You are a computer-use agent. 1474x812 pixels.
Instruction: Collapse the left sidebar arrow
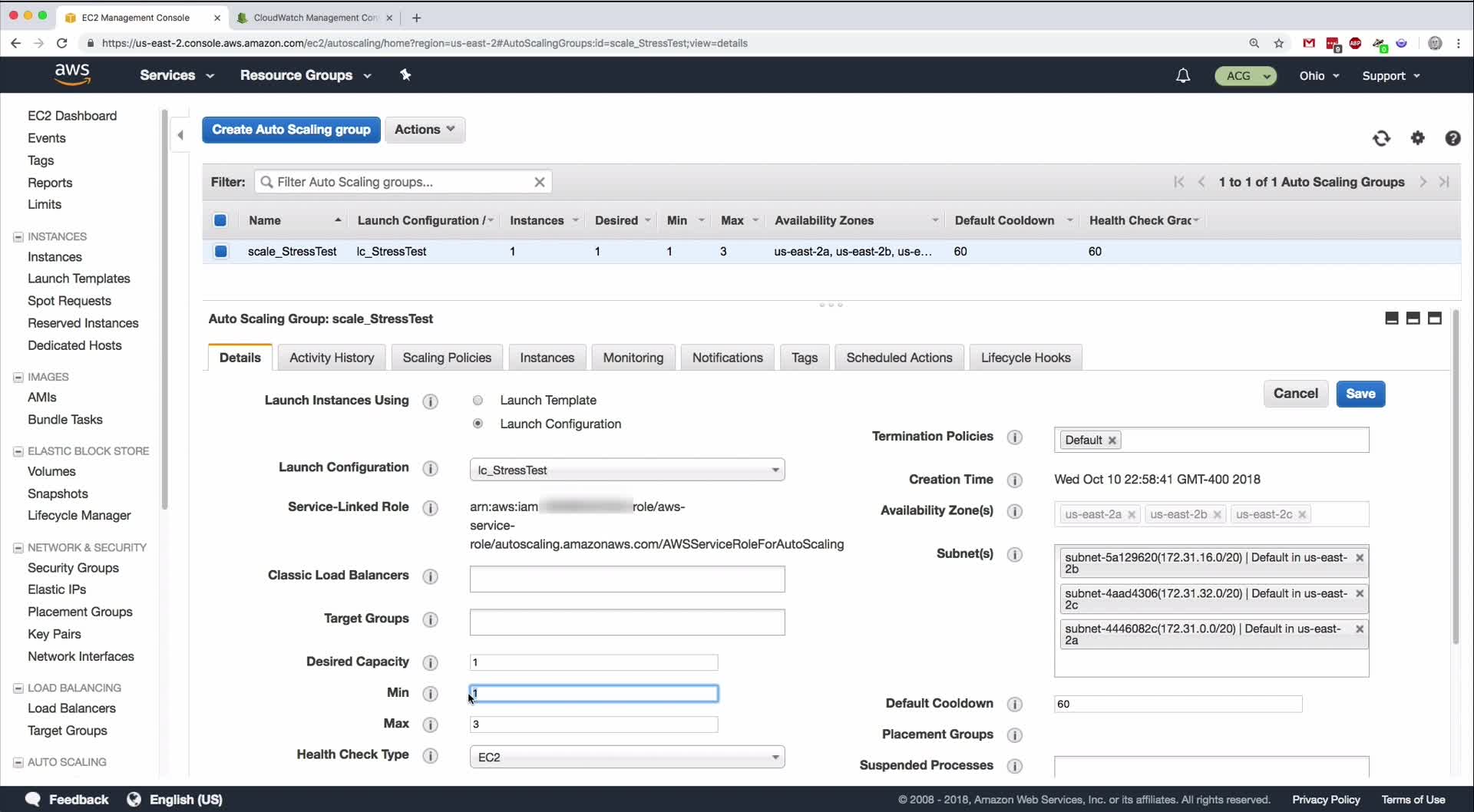[x=180, y=135]
